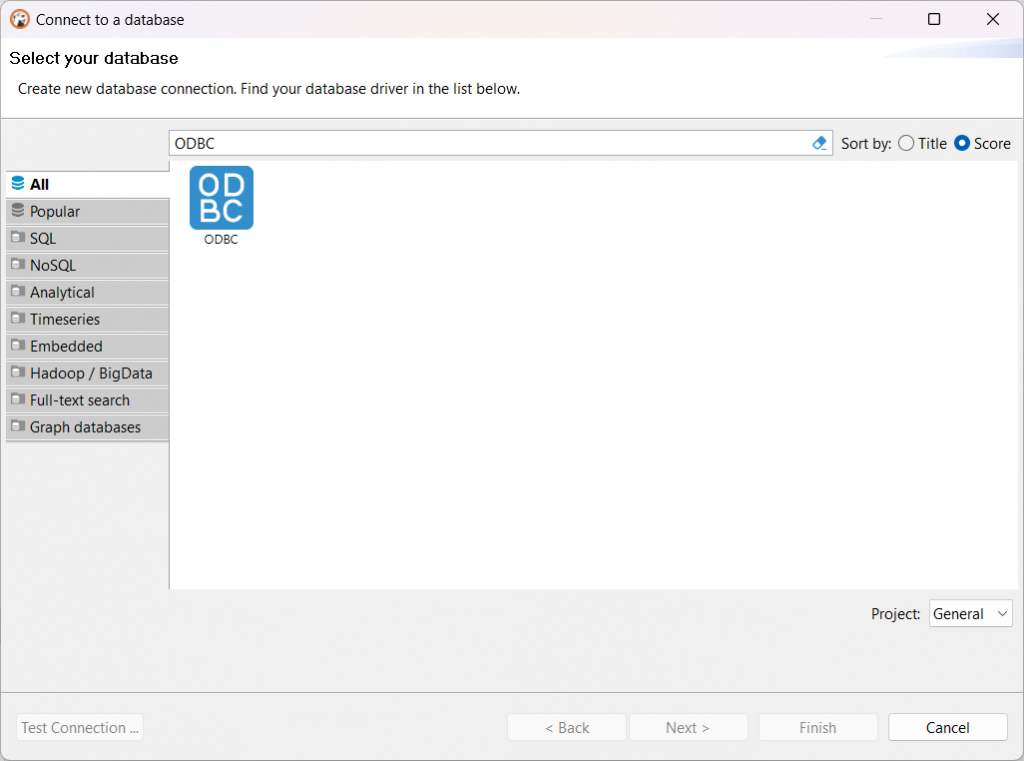
Task: Open the Hadoop / BigData category
Action: (88, 373)
